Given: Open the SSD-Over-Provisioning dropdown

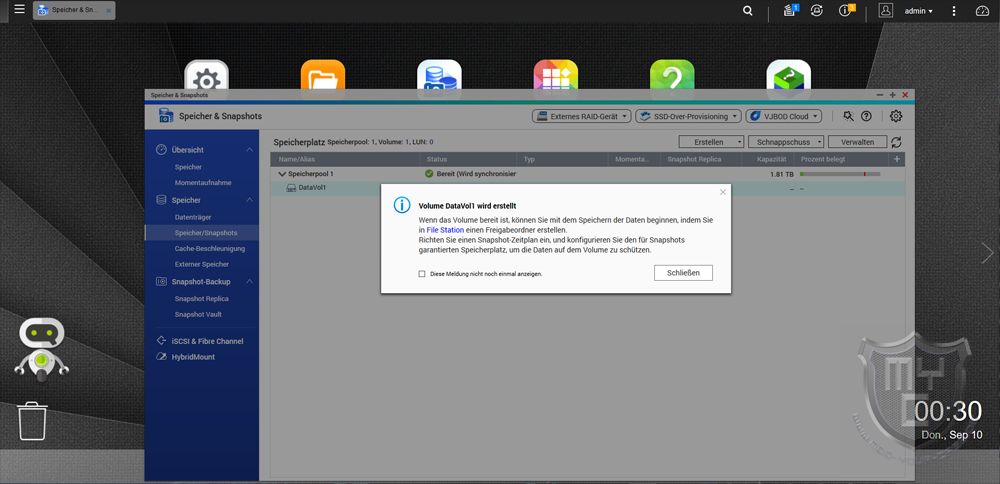Looking at the screenshot, I should click(x=689, y=116).
